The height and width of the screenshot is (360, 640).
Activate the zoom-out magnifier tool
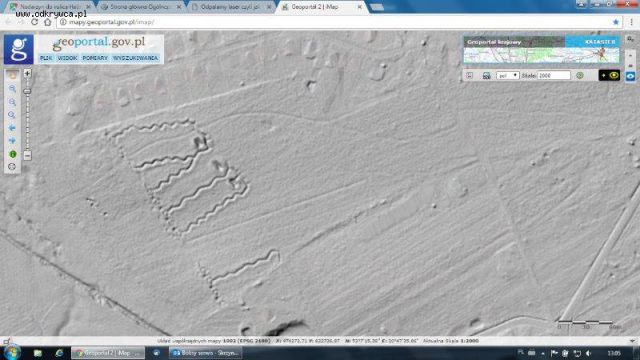coord(12,102)
